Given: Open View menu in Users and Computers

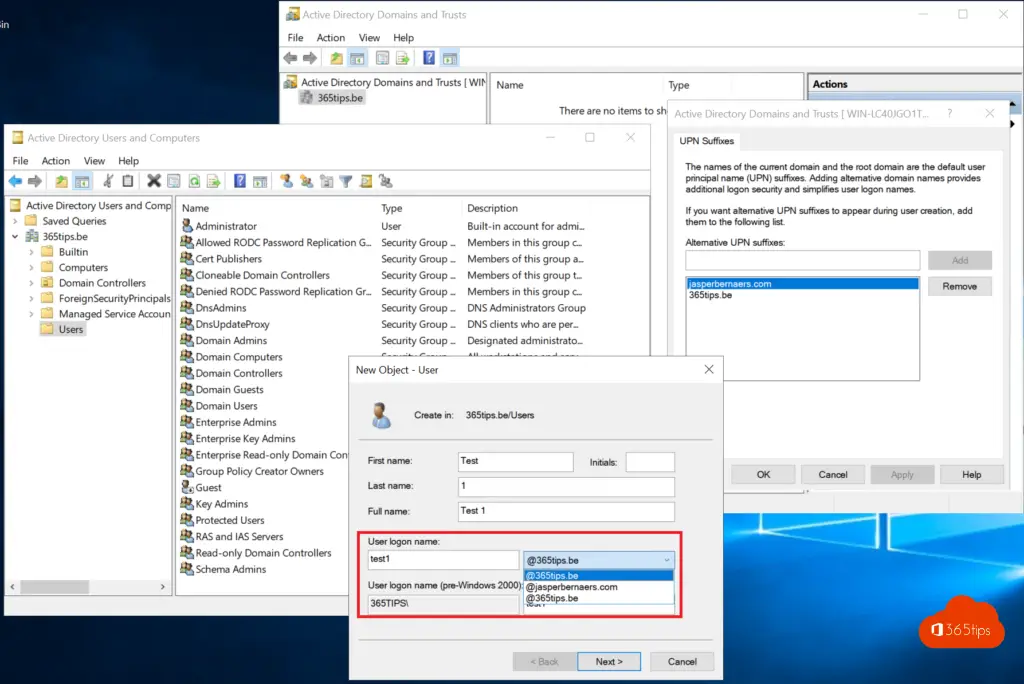Looking at the screenshot, I should click(x=94, y=161).
